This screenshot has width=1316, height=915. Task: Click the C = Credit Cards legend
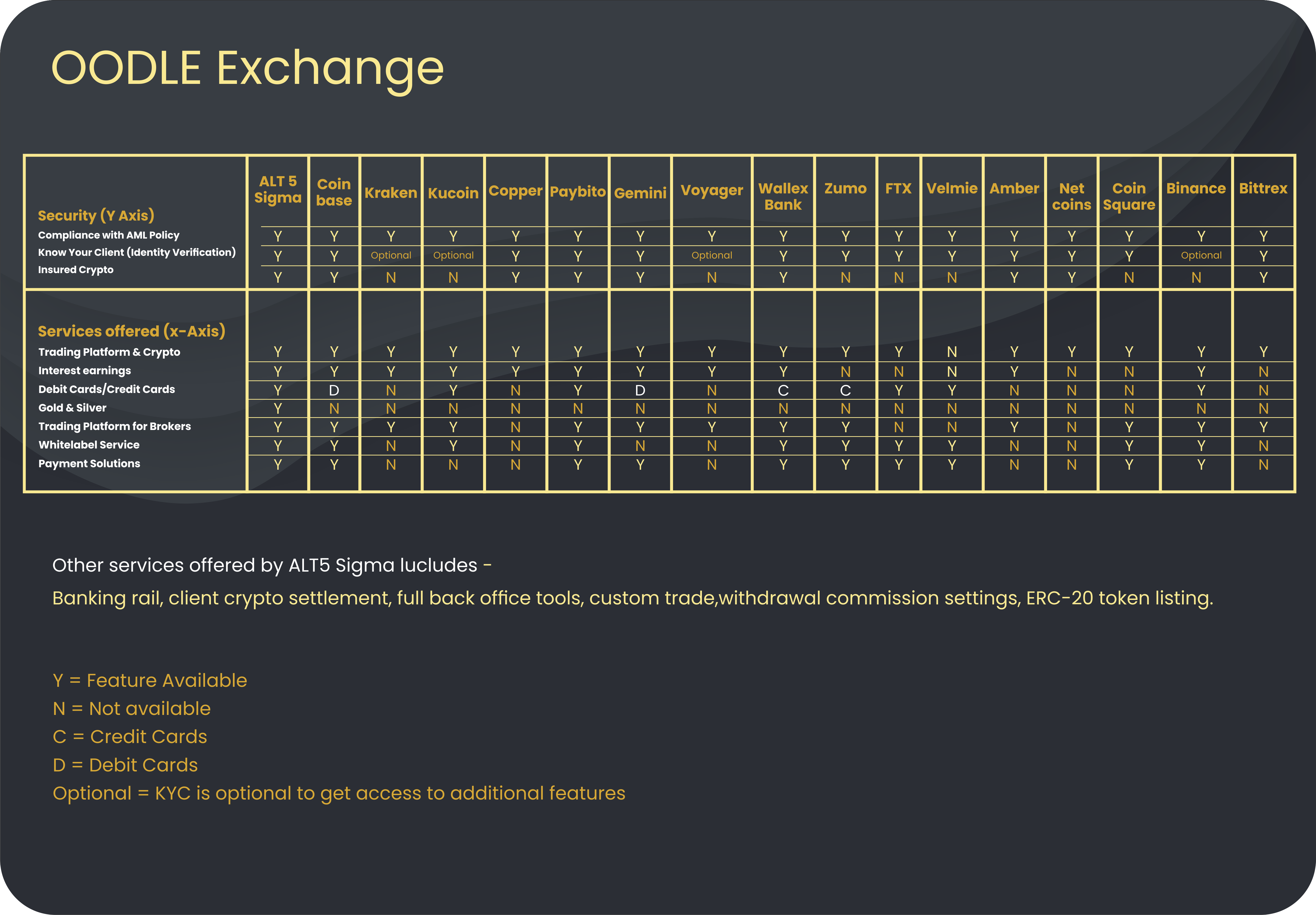tap(130, 737)
